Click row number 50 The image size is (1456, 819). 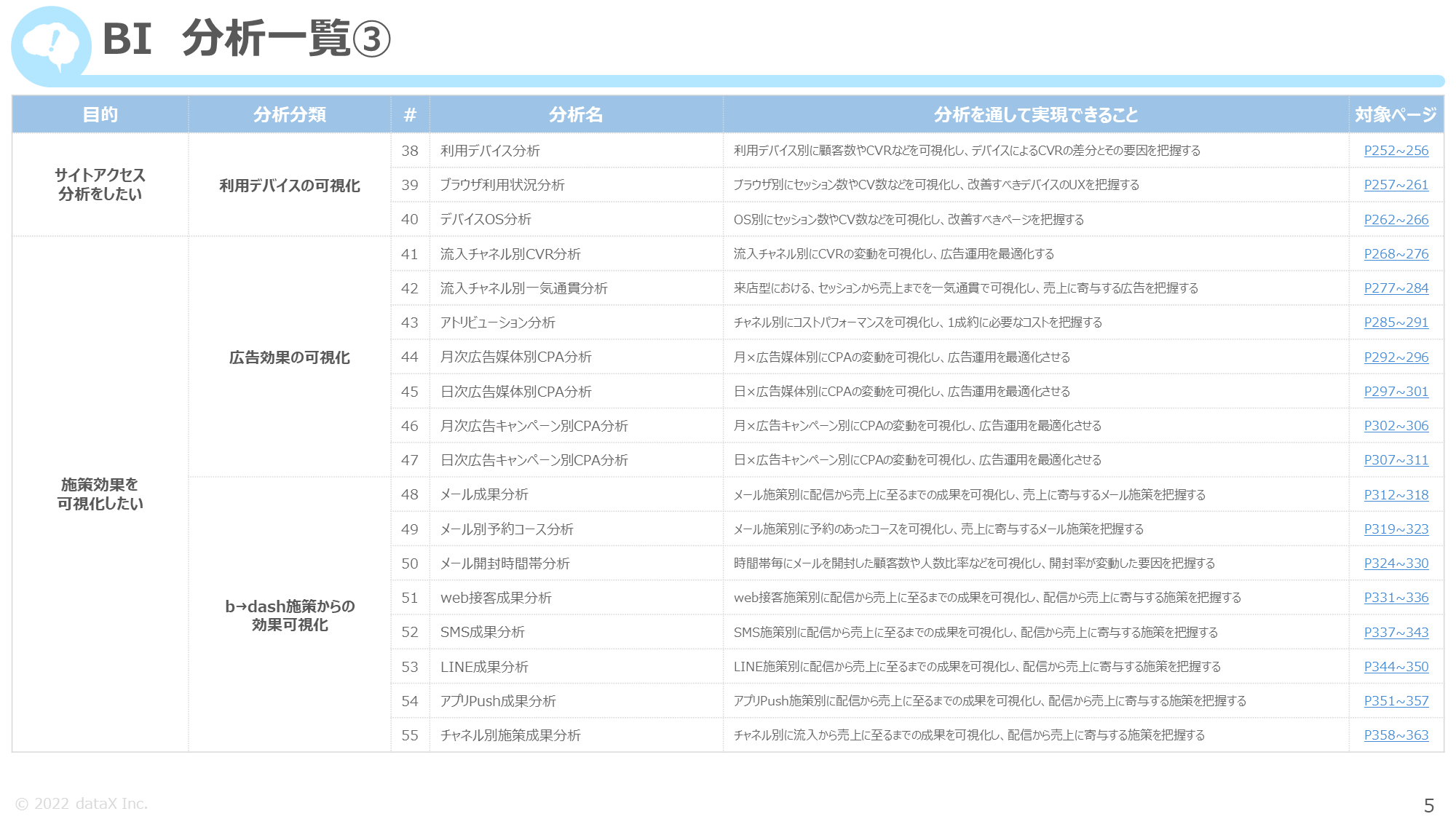tap(410, 563)
